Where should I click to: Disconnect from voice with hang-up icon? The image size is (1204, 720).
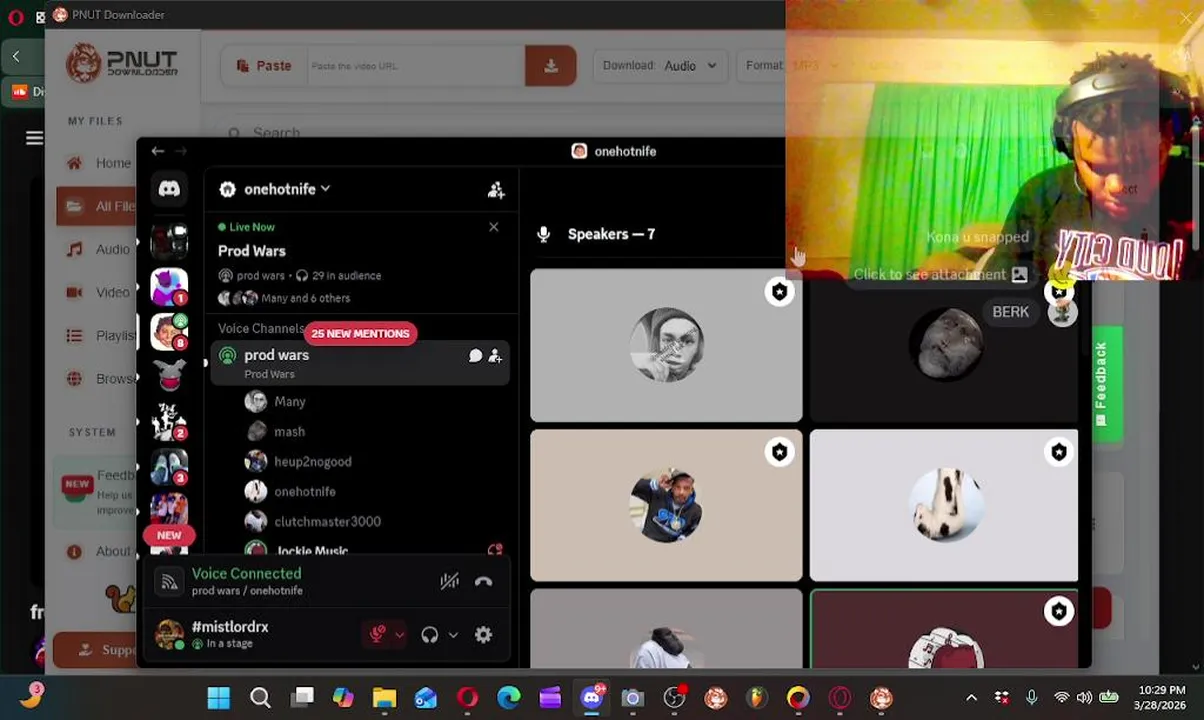coord(483,581)
